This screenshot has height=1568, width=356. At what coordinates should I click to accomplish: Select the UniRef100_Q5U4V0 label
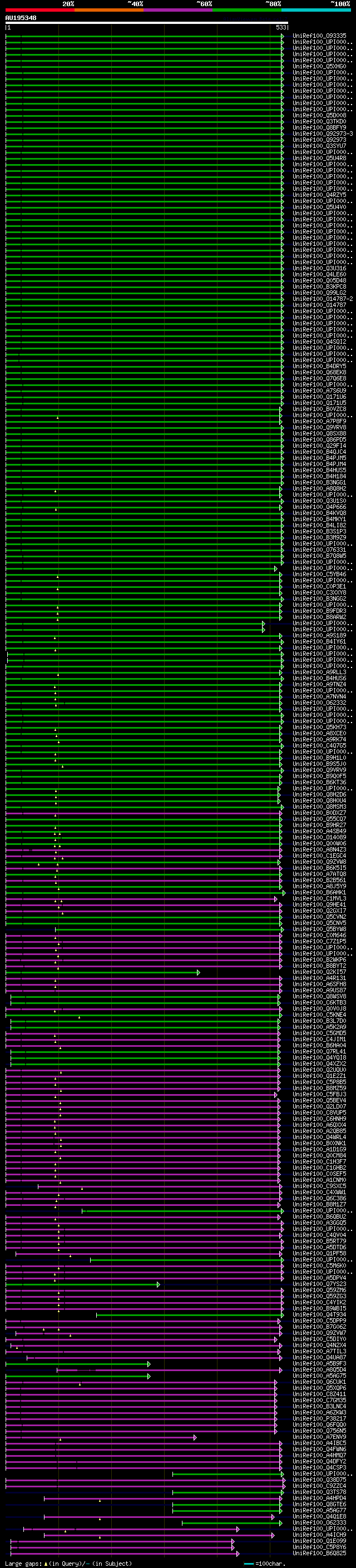point(319,207)
